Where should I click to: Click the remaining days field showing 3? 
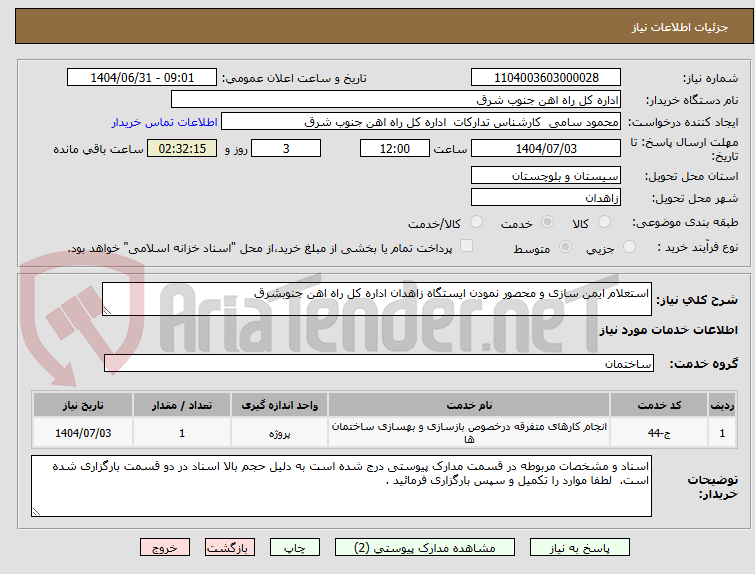pyautogui.click(x=286, y=148)
